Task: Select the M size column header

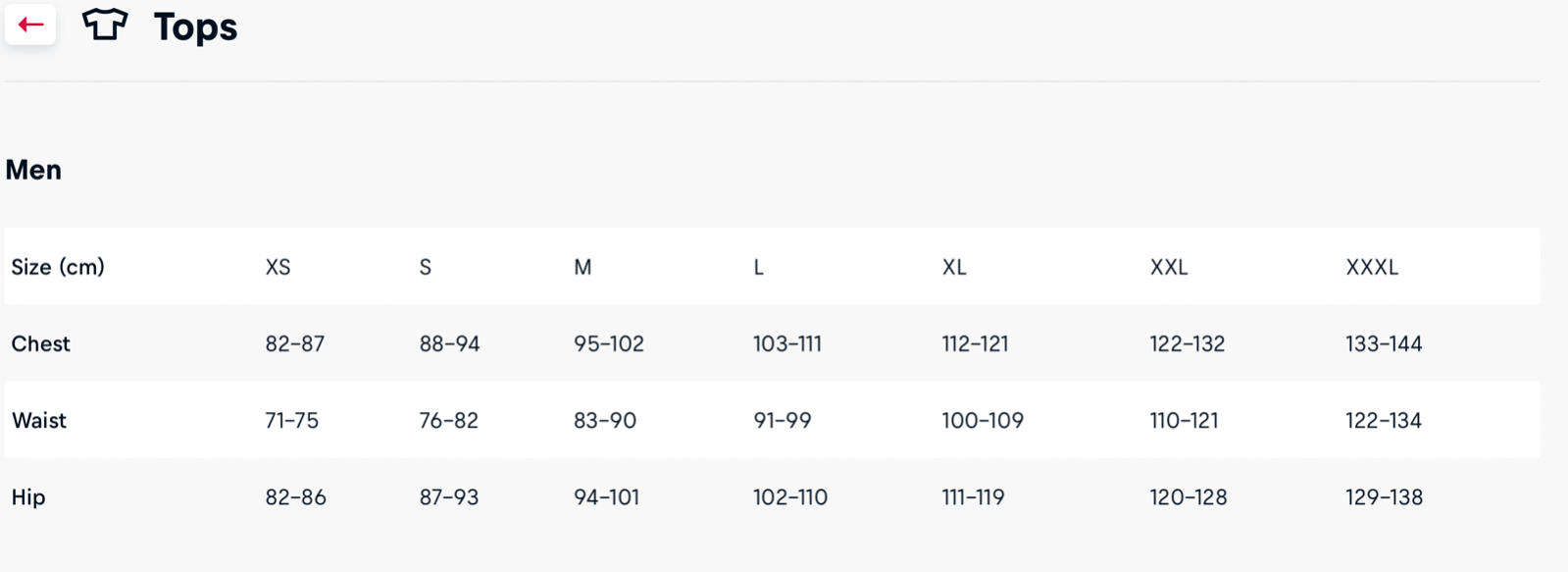Action: [x=582, y=267]
